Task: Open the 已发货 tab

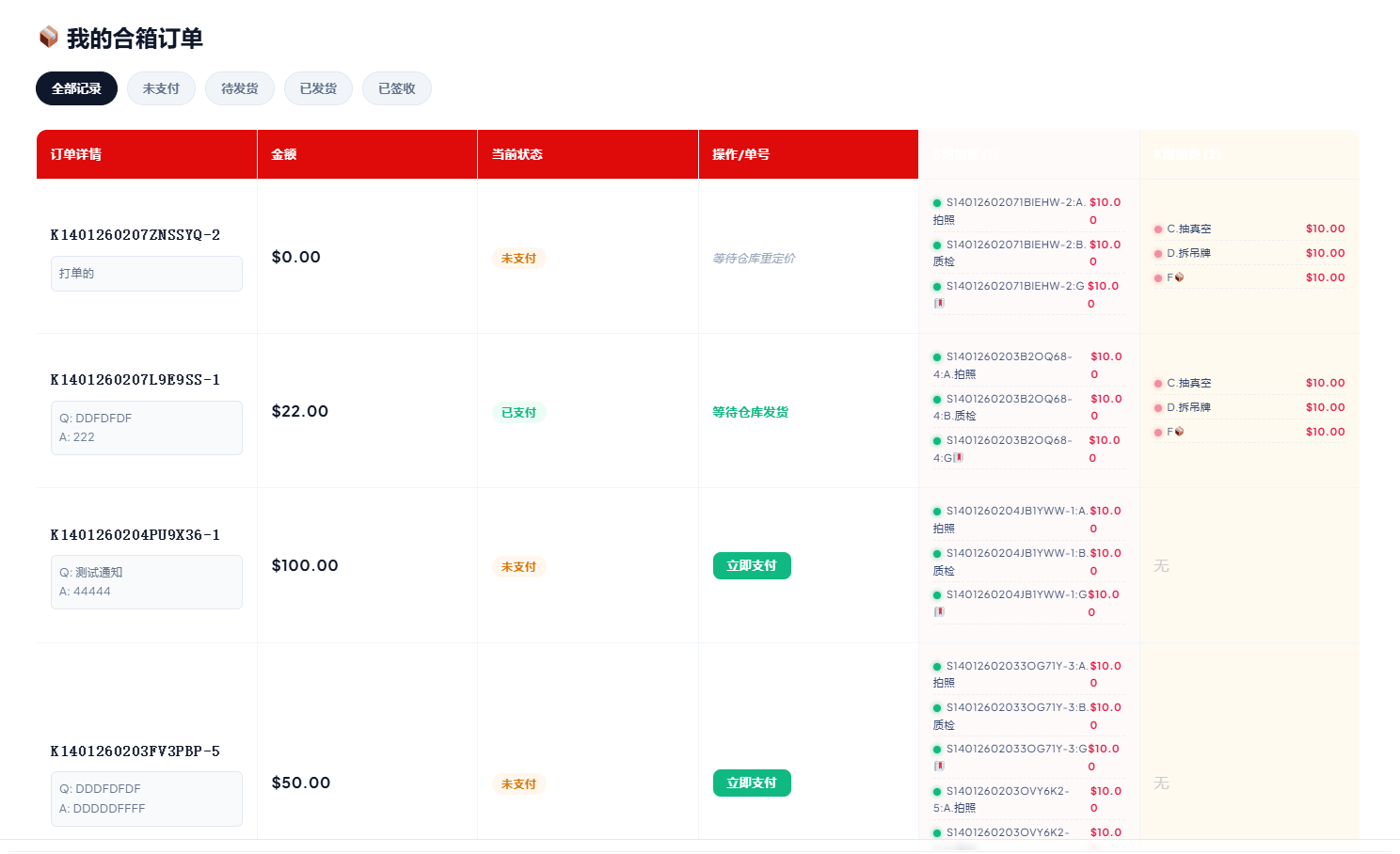Action: tap(318, 88)
